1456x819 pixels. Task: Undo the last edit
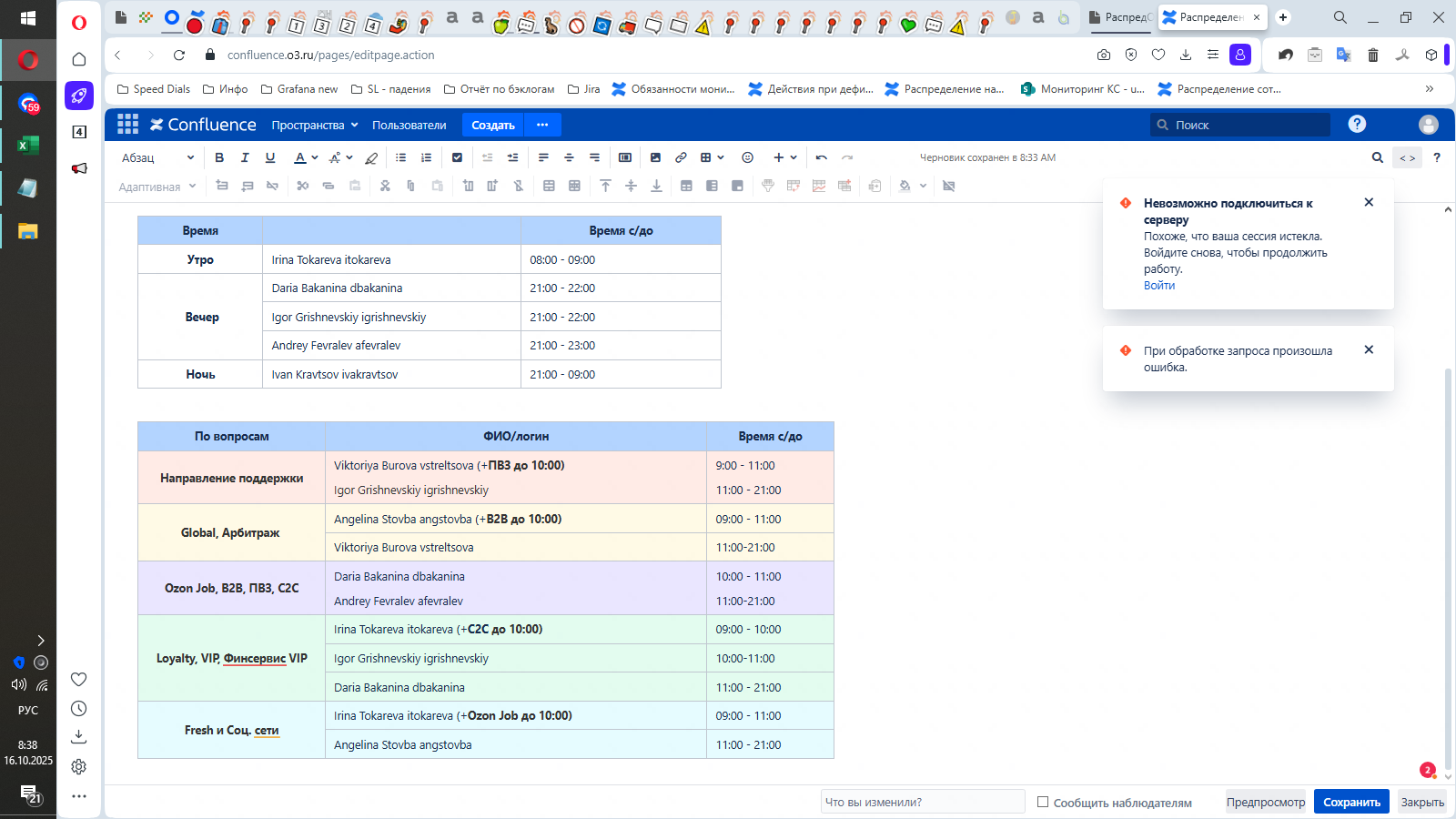click(x=822, y=157)
